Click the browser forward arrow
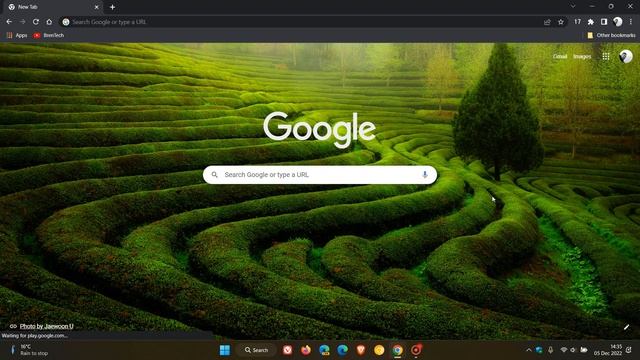Viewport: 640px width, 360px height. click(x=22, y=22)
